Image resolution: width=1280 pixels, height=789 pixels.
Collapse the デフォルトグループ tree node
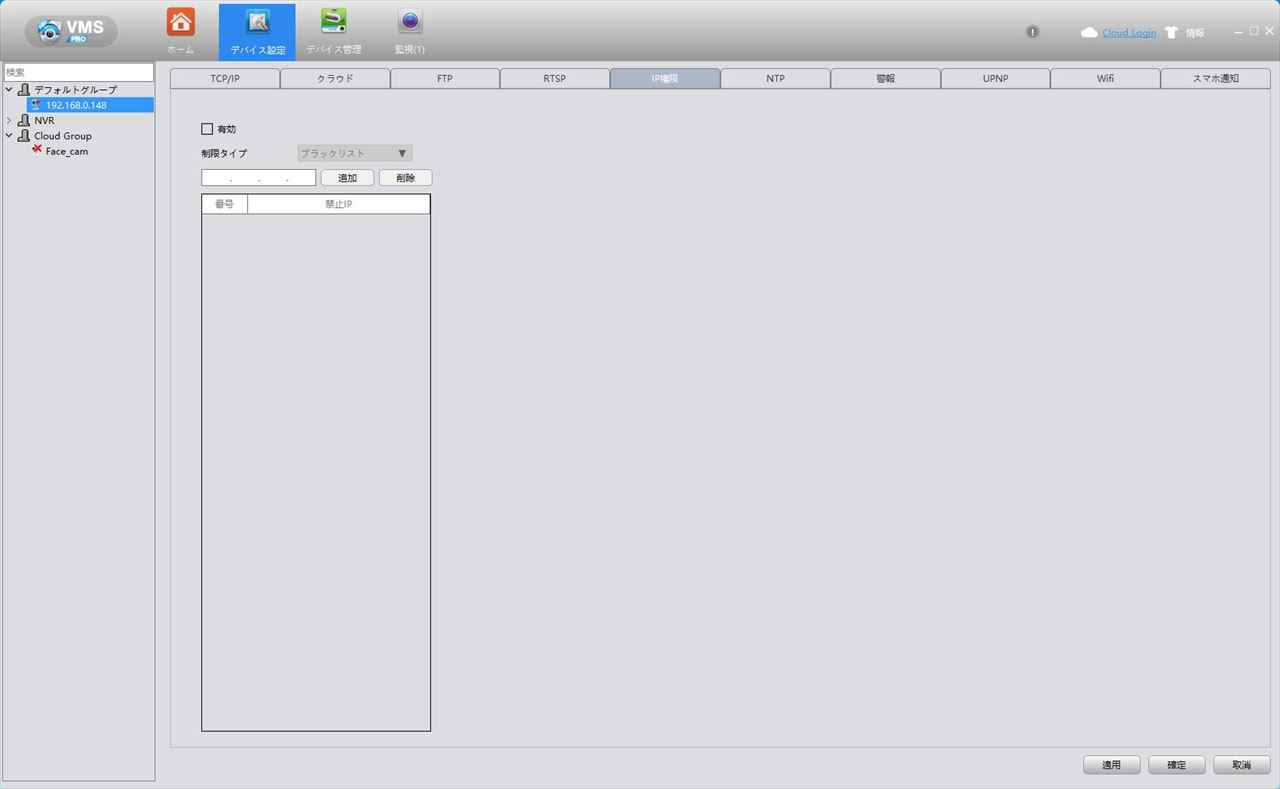pos(9,90)
